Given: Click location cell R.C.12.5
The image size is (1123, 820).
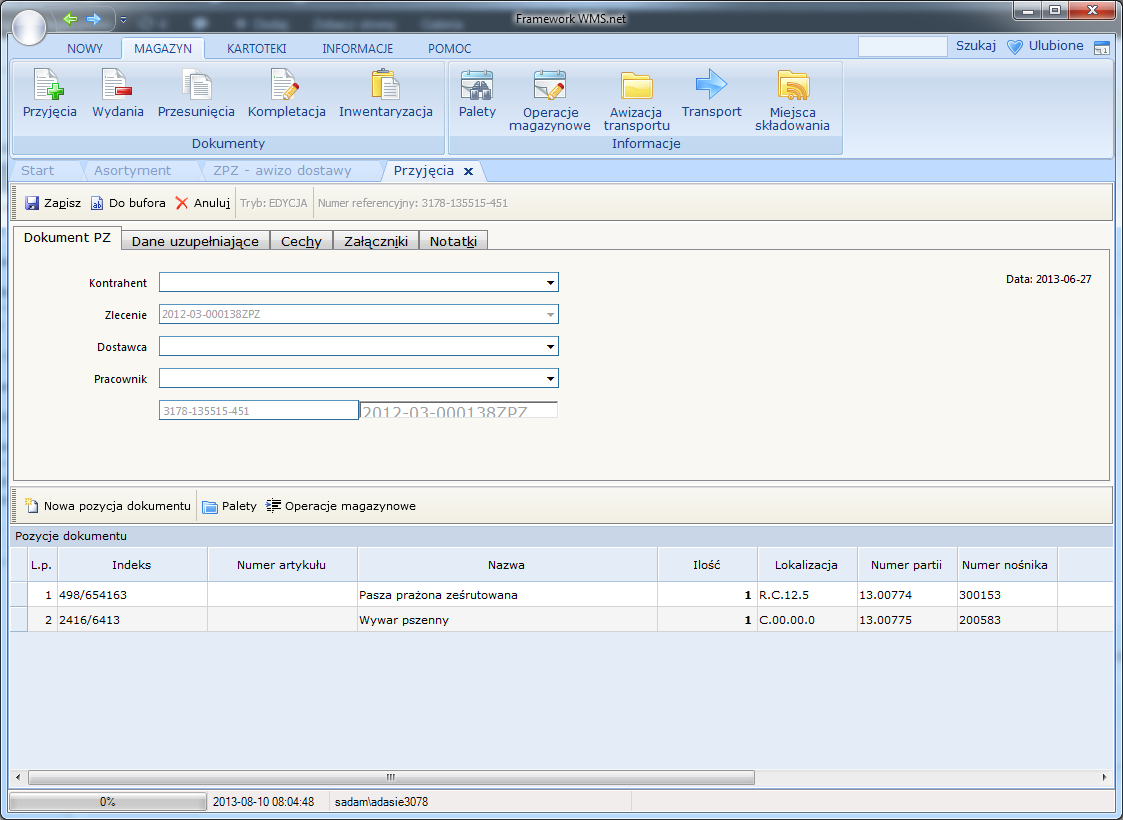Looking at the screenshot, I should (807, 595).
